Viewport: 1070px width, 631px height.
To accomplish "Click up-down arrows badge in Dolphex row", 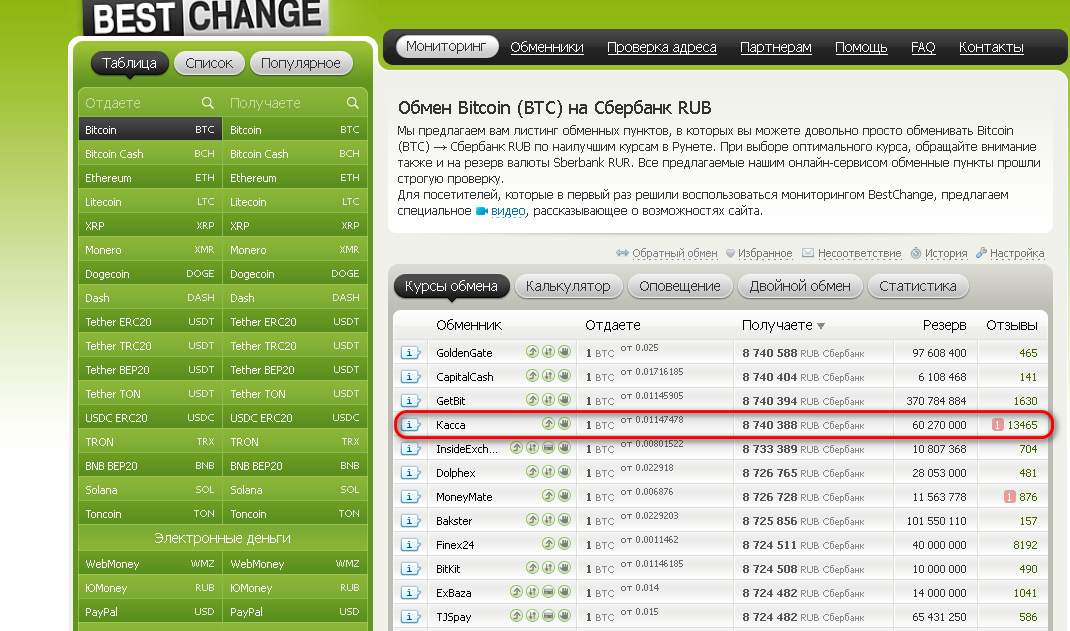I will (x=548, y=472).
